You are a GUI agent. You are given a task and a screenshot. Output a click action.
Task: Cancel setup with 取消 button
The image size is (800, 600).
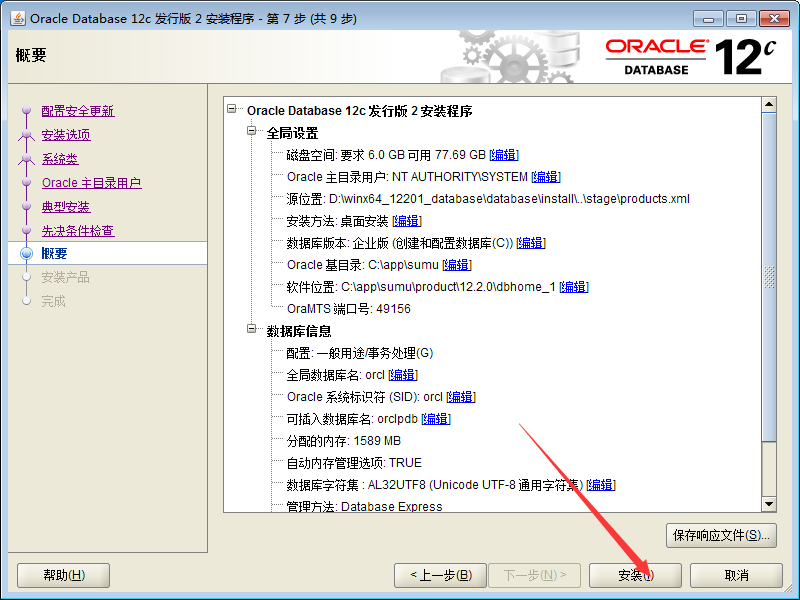pos(736,576)
